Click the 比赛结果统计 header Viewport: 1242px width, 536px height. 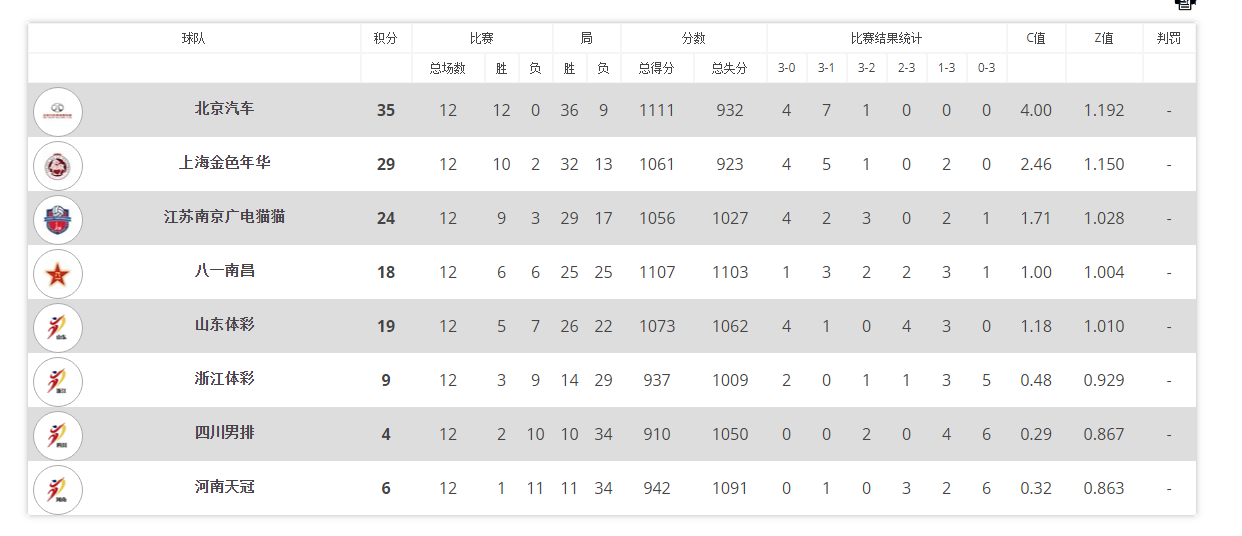886,38
